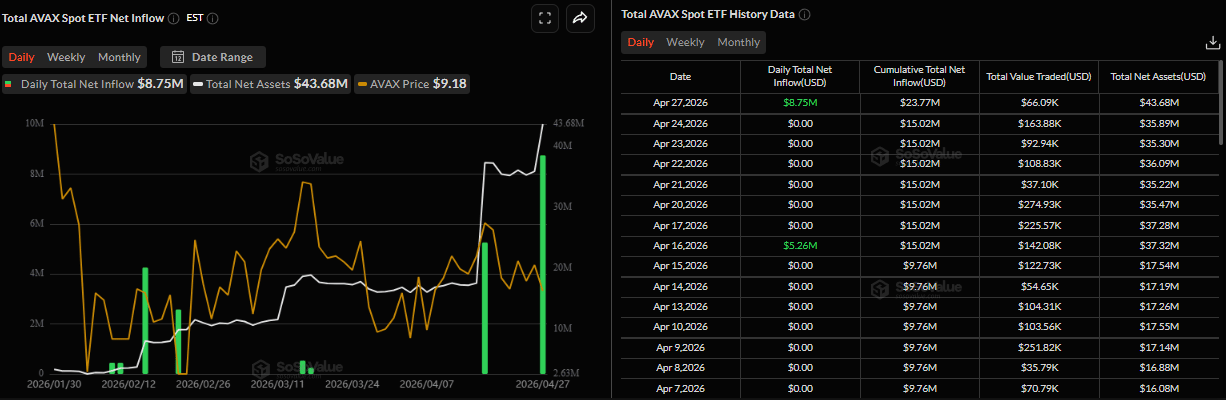Click the Apr 27,2026 green inflow bar
Screen dimensions: 1226x400
[x=543, y=263]
